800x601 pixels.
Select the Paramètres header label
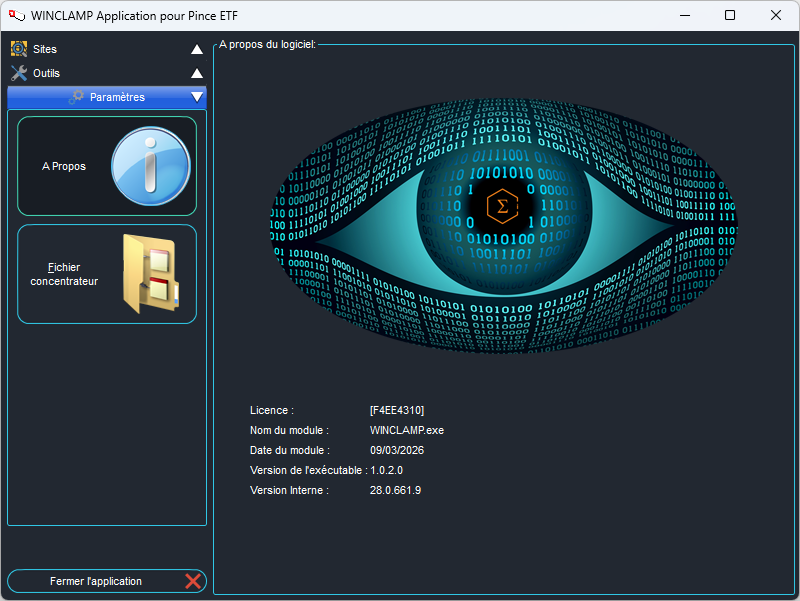[x=117, y=97]
